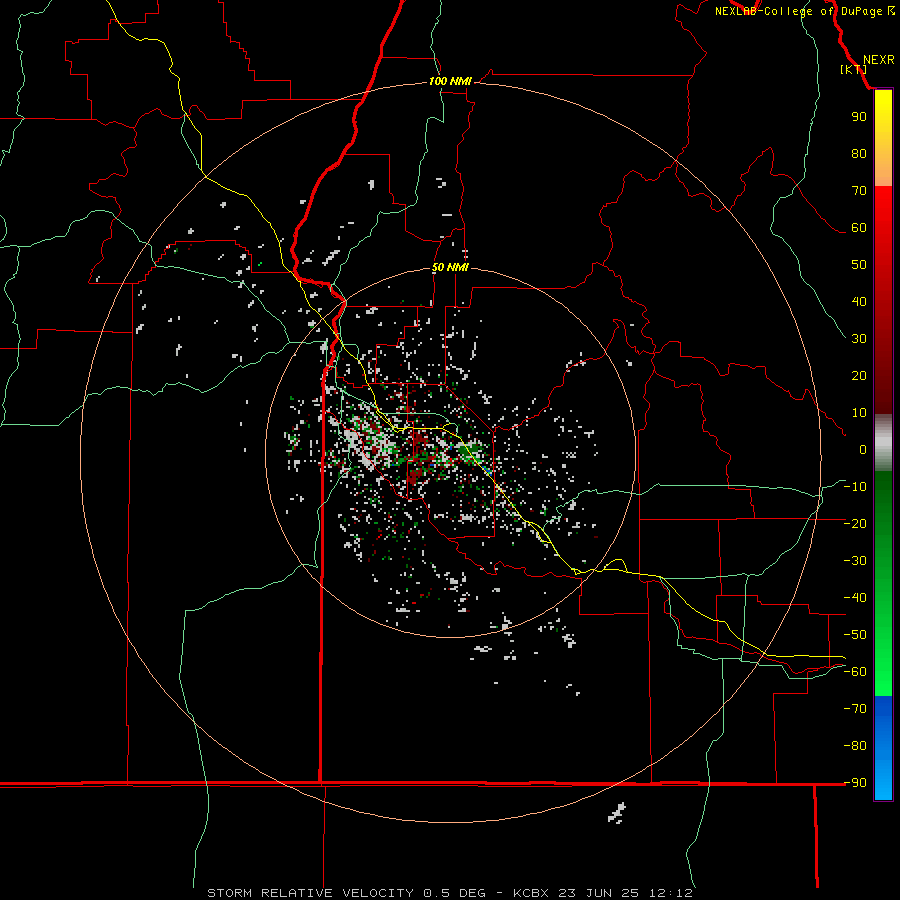The height and width of the screenshot is (900, 900).
Task: Click the -20 value on velocity scale
Action: pos(855,523)
